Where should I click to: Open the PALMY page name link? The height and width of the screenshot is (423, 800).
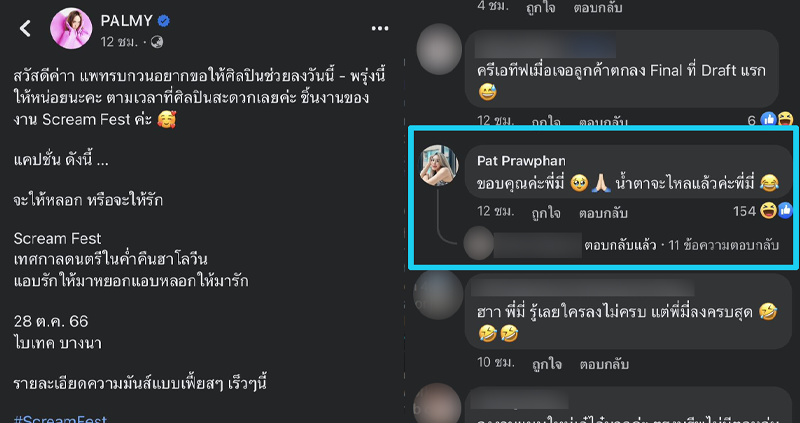pyautogui.click(x=127, y=21)
